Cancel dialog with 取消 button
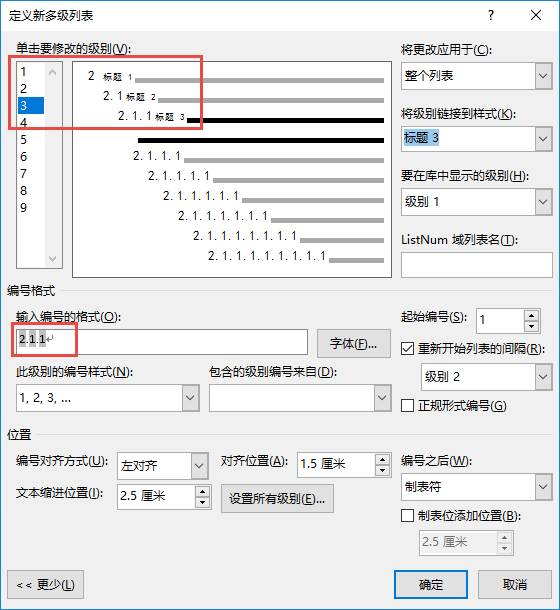 515,584
